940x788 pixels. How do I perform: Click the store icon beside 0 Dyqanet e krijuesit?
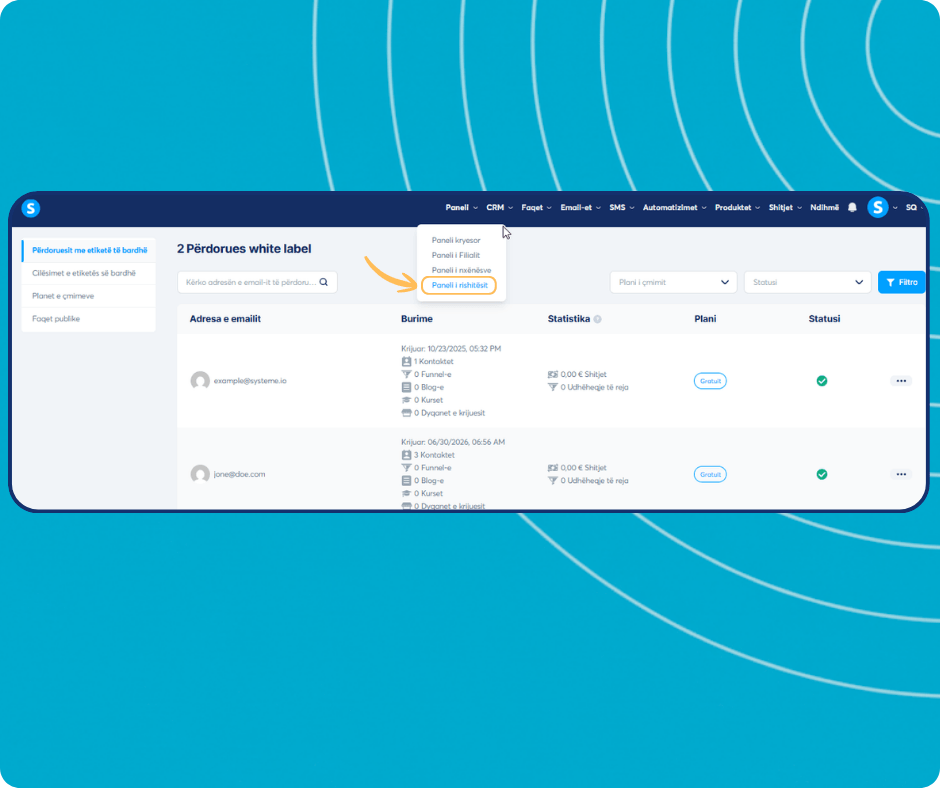[x=406, y=413]
